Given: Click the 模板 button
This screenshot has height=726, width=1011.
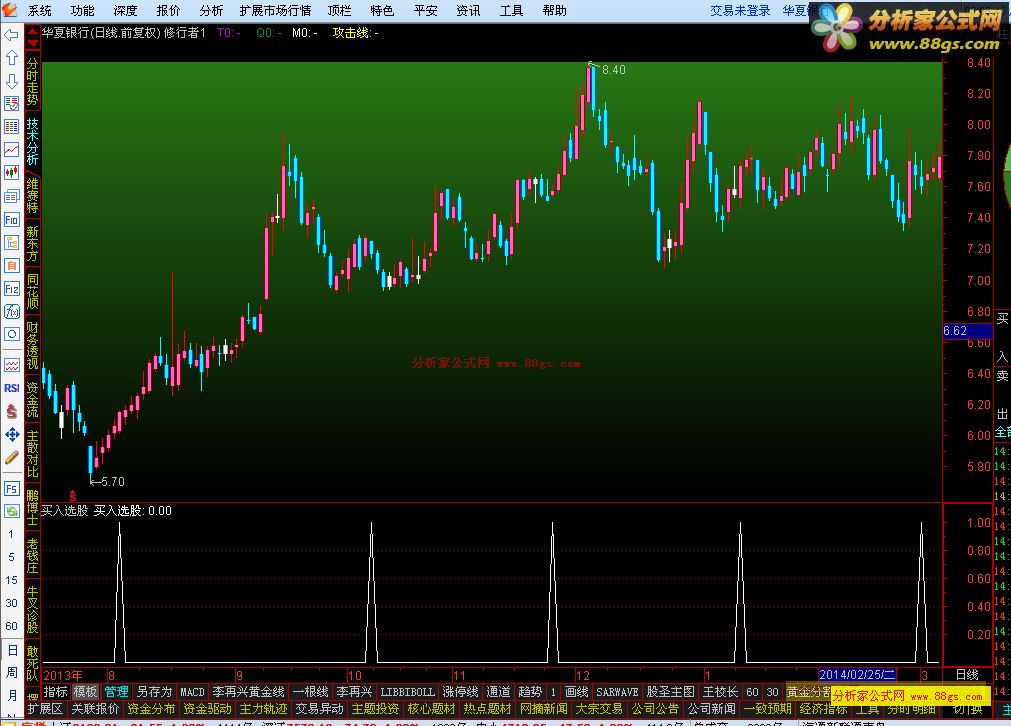Looking at the screenshot, I should tap(85, 692).
